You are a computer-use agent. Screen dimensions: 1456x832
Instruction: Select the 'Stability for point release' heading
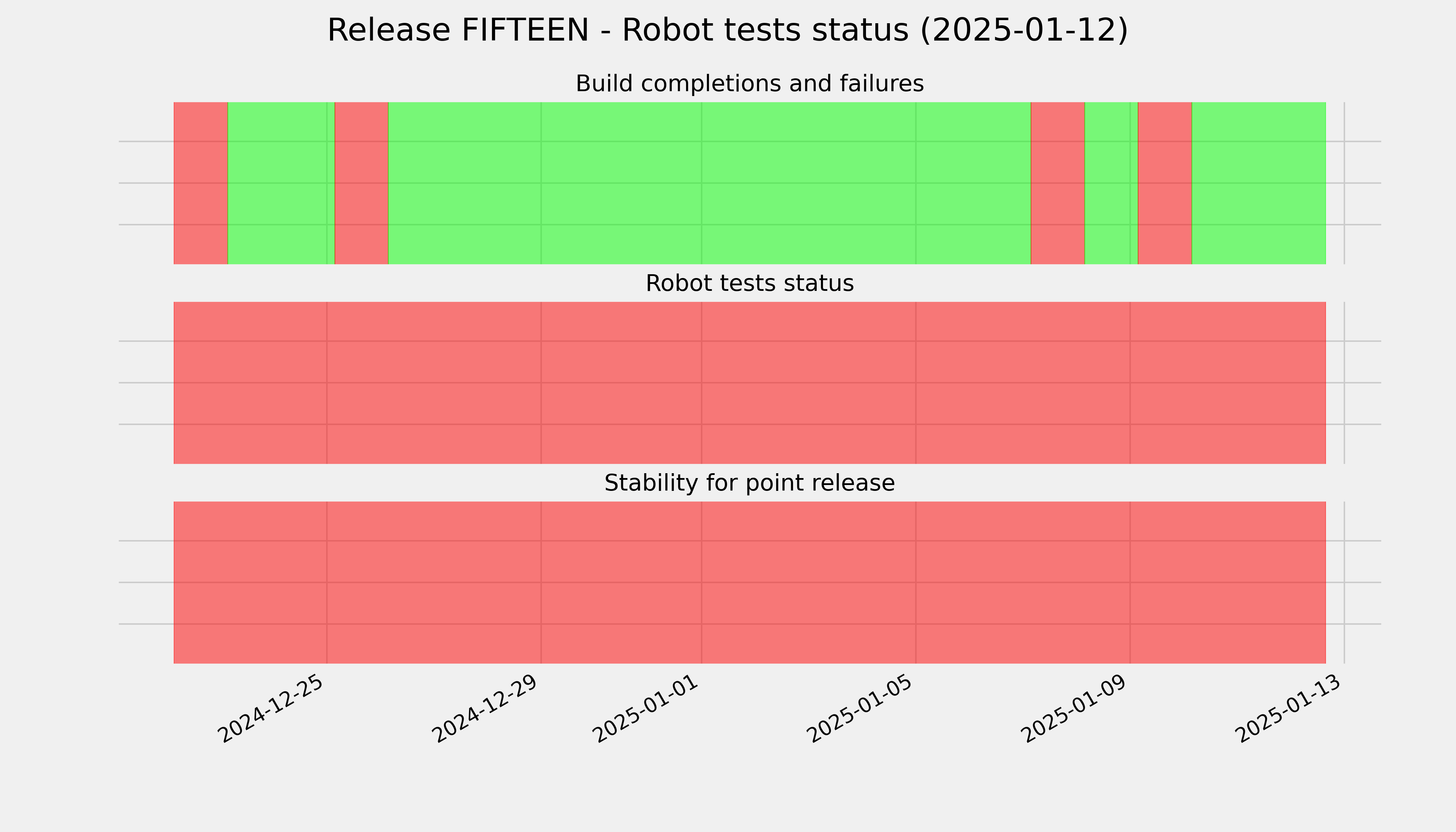click(x=749, y=483)
